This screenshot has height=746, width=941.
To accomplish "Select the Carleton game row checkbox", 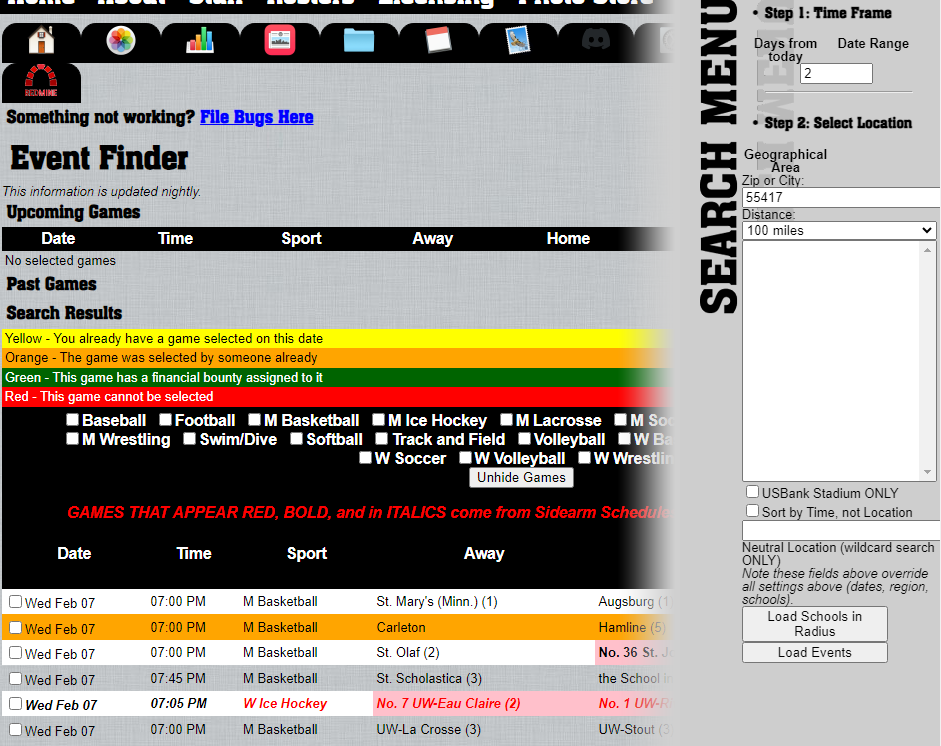I will (16, 628).
